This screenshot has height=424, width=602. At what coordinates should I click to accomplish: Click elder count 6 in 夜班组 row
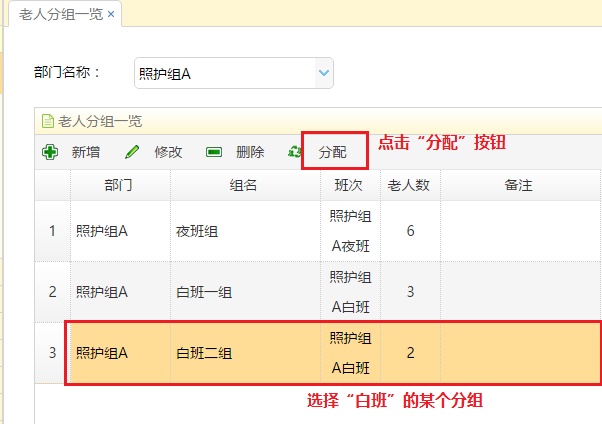click(410, 231)
